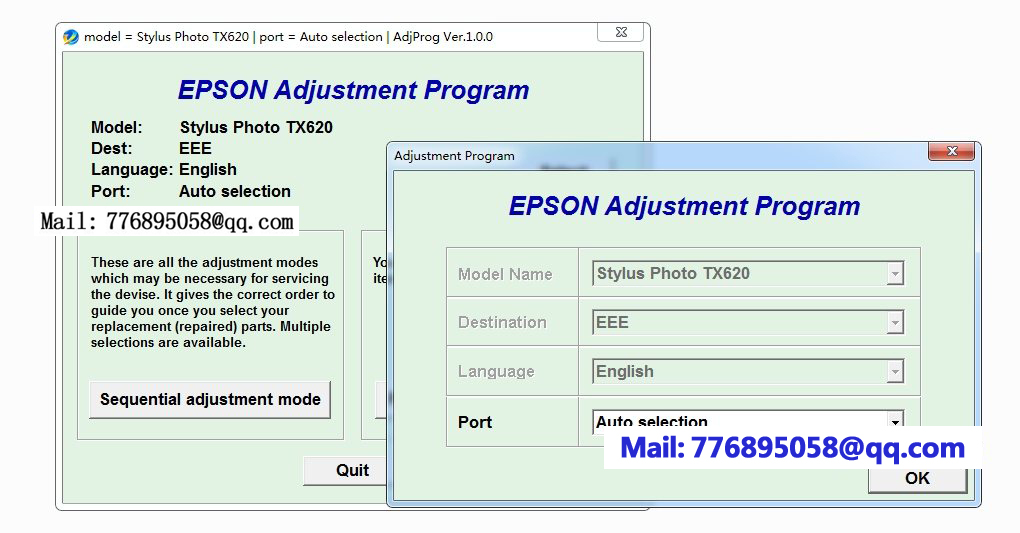Click the Destination label in dialog

[502, 323]
